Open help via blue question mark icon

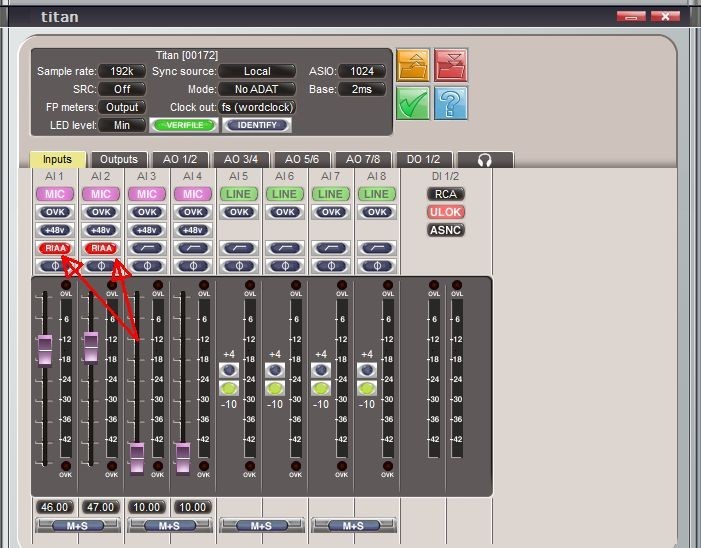tap(451, 103)
